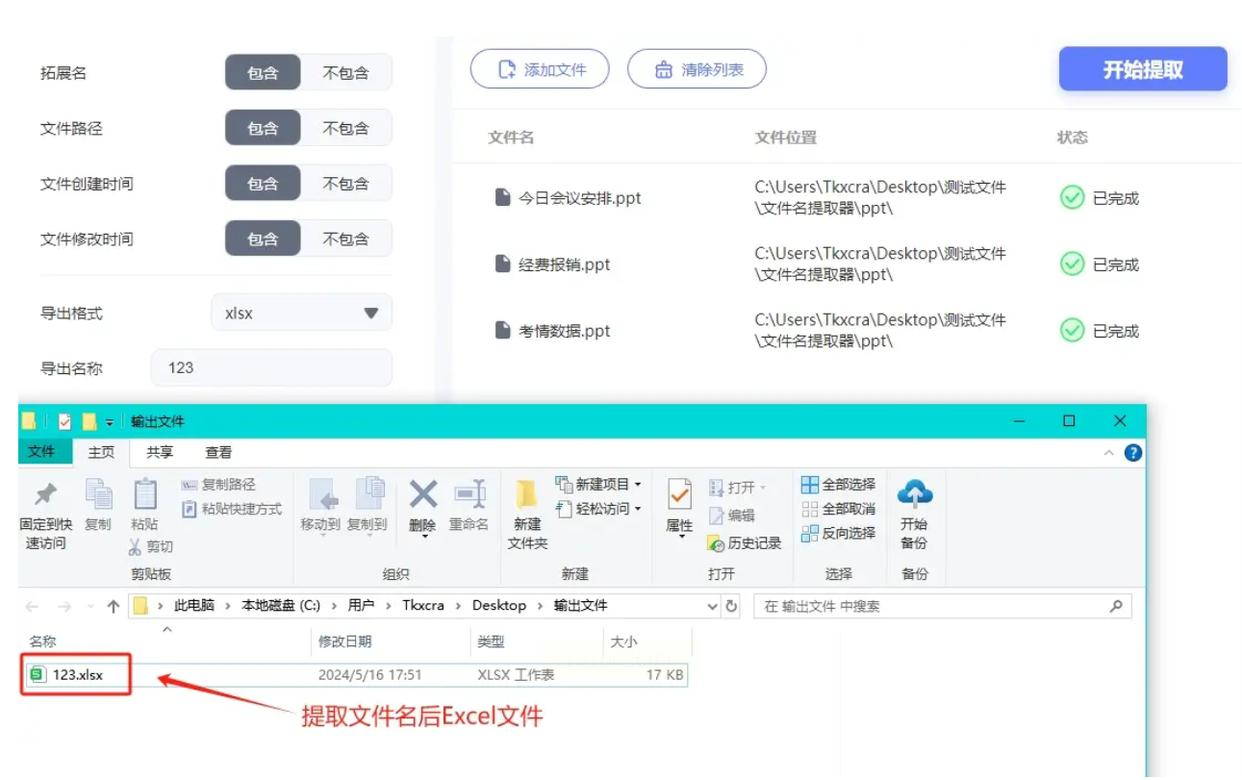Viewport: 1242px width, 780px height.
Task: Click 全部选择 in ribbon
Action: click(x=838, y=484)
